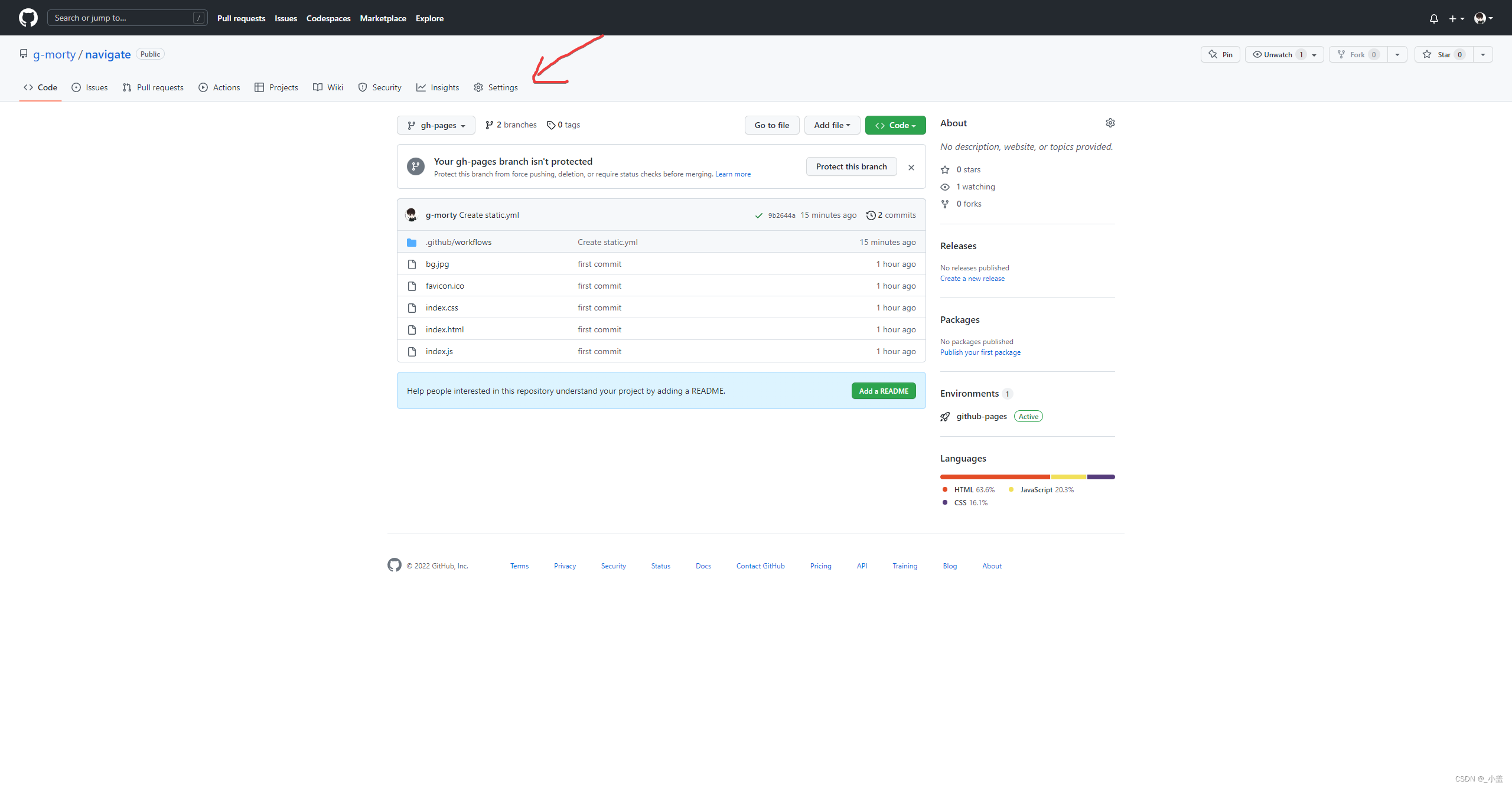View the 2 commits history
1512x788 pixels.
pyautogui.click(x=891, y=215)
